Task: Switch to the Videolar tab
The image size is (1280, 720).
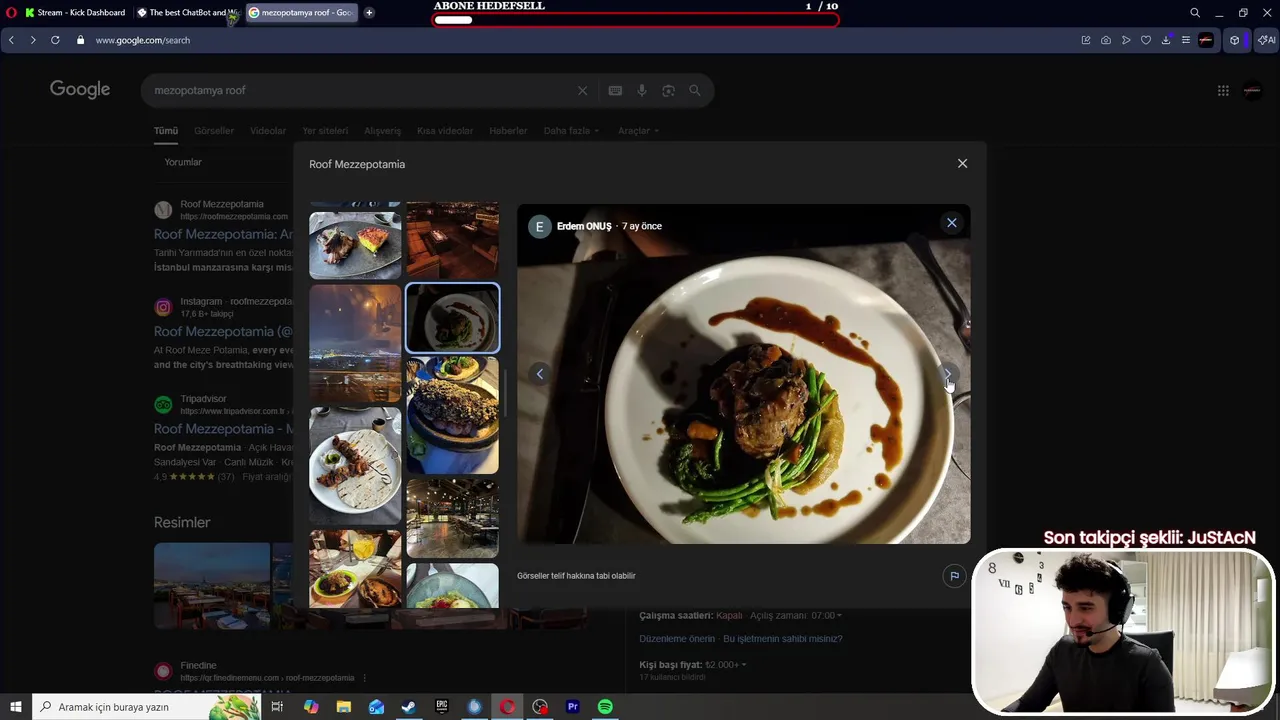Action: 268,131
